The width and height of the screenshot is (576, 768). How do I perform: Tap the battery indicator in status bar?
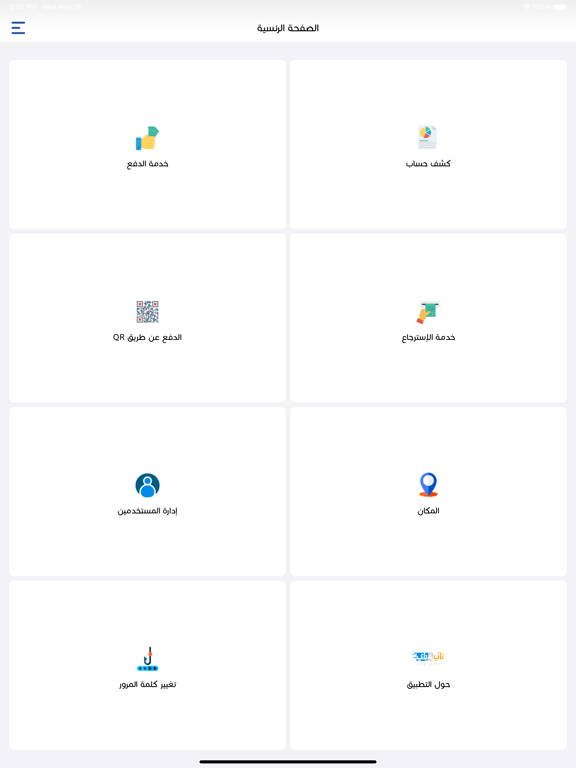point(559,7)
